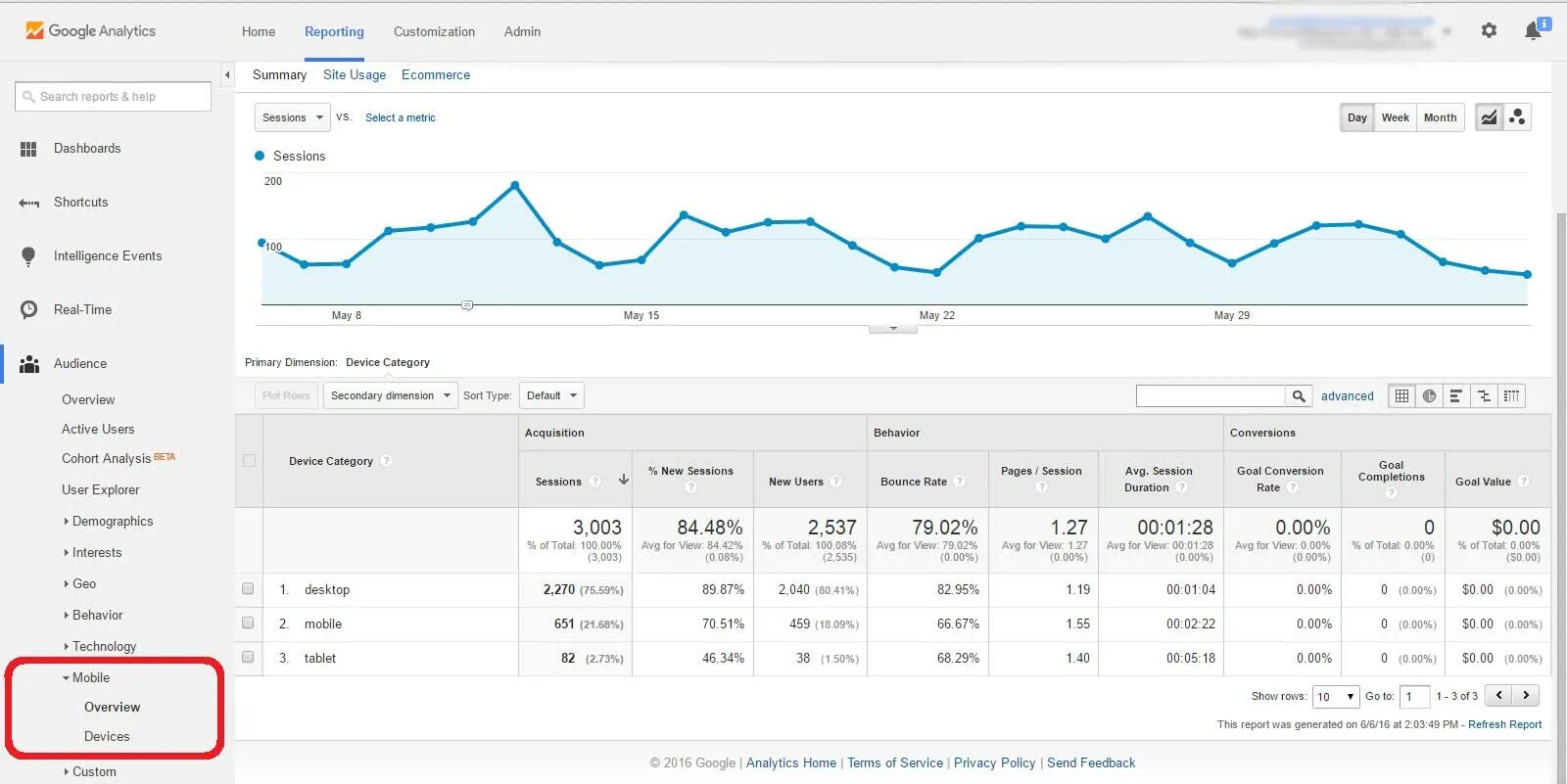1567x784 pixels.
Task: Tick the desktop row checkbox
Action: pyautogui.click(x=248, y=589)
